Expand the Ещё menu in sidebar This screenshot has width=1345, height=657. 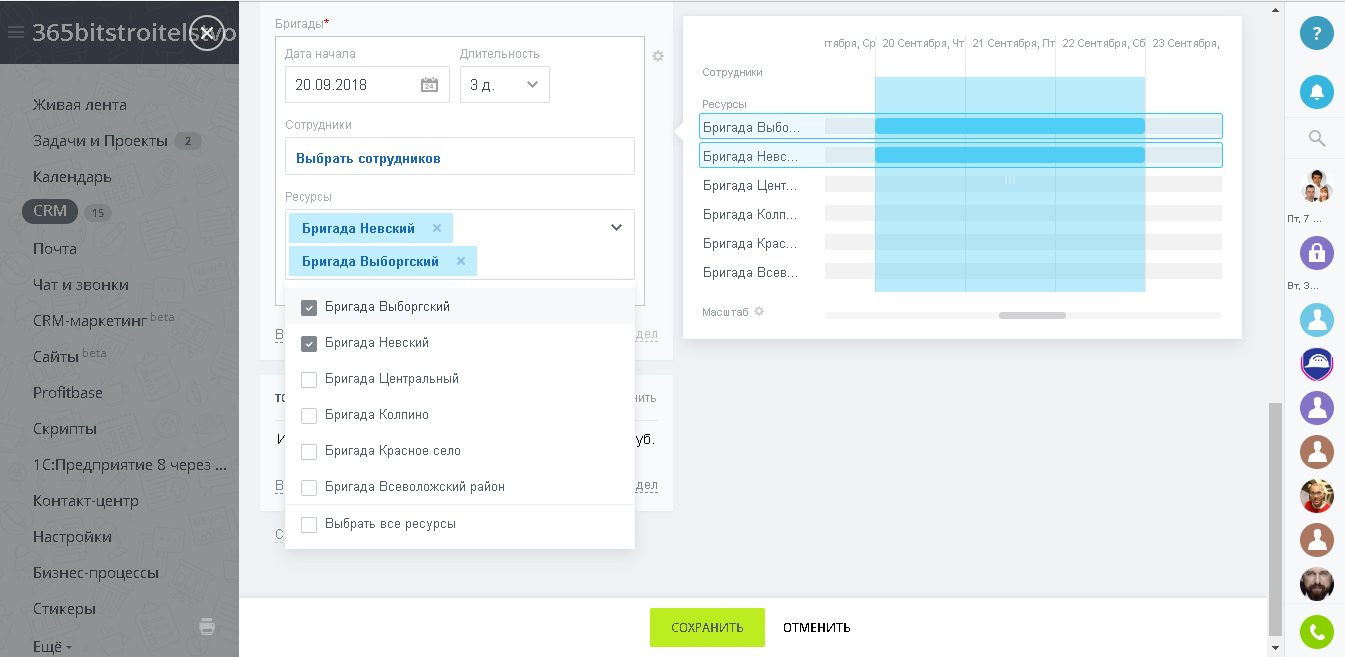click(52, 646)
